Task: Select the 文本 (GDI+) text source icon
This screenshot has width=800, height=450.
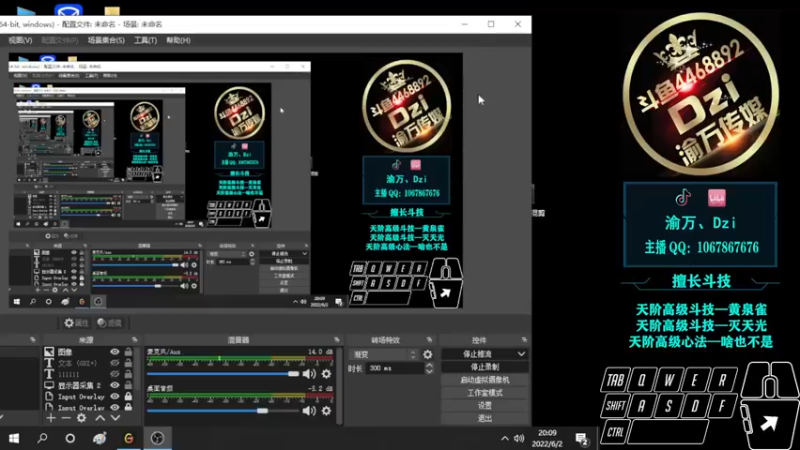Action: pyautogui.click(x=49, y=363)
